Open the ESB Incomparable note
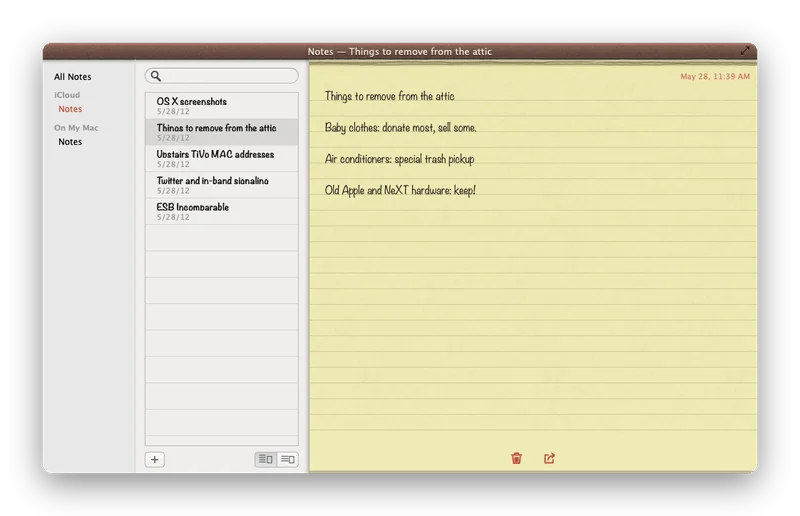The image size is (800, 516). pyautogui.click(x=222, y=211)
